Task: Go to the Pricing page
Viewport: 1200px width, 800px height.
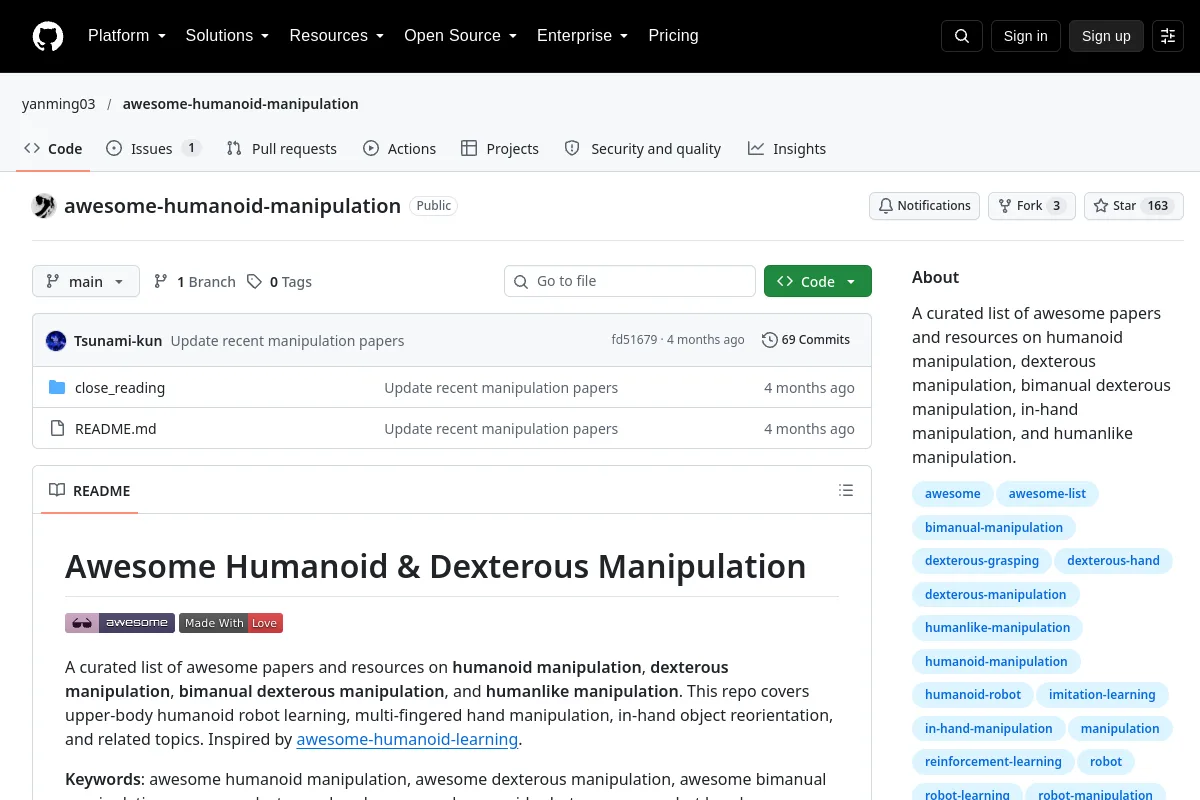Action: tap(673, 36)
